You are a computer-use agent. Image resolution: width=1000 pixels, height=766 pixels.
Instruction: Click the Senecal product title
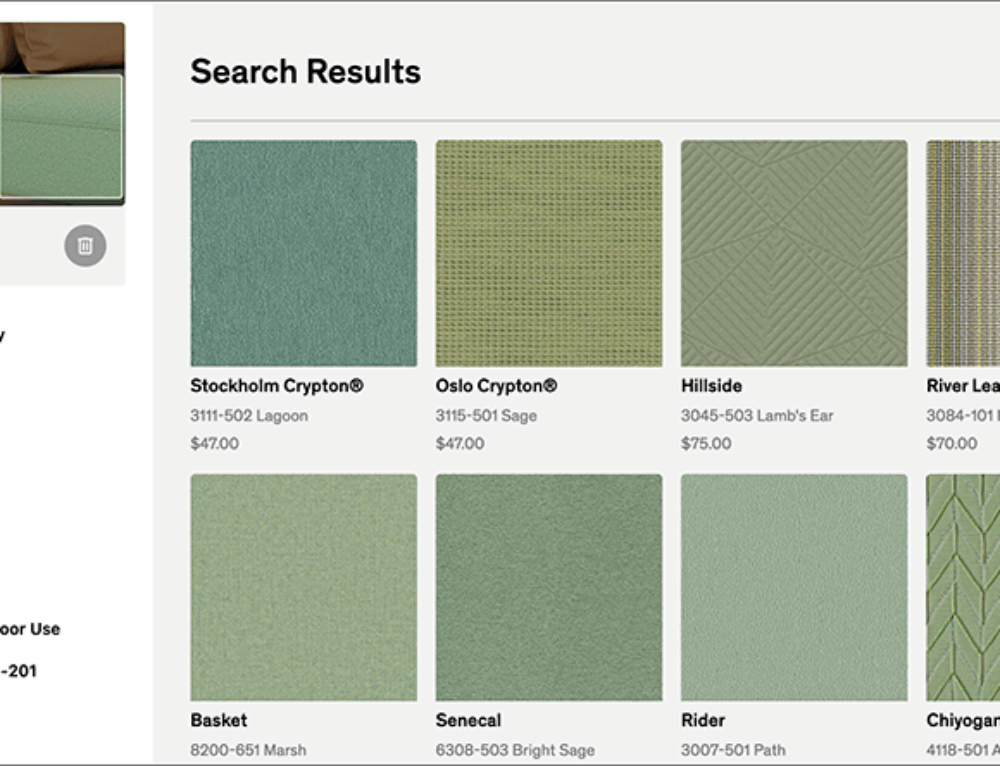click(468, 720)
